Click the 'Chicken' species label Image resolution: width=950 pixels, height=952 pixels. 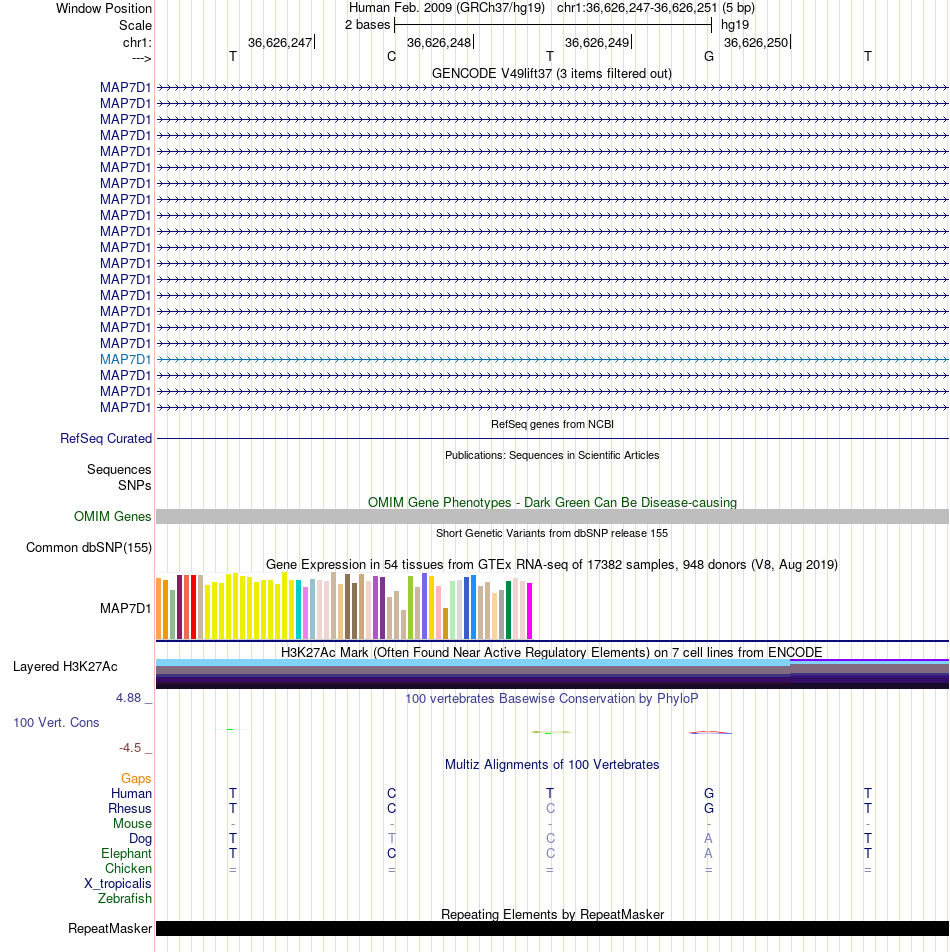tap(128, 869)
